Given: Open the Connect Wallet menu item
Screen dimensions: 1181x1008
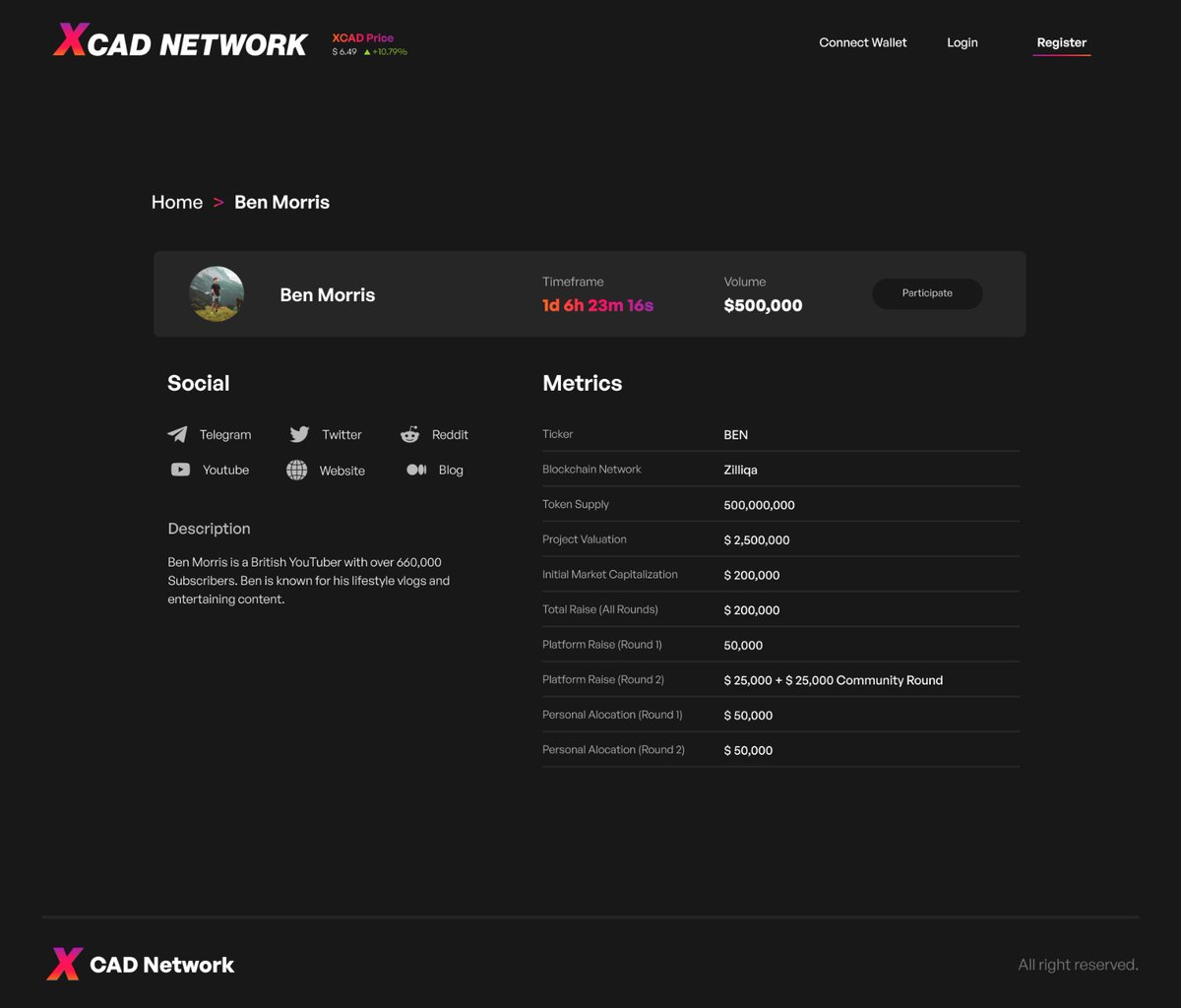Looking at the screenshot, I should pyautogui.click(x=863, y=42).
